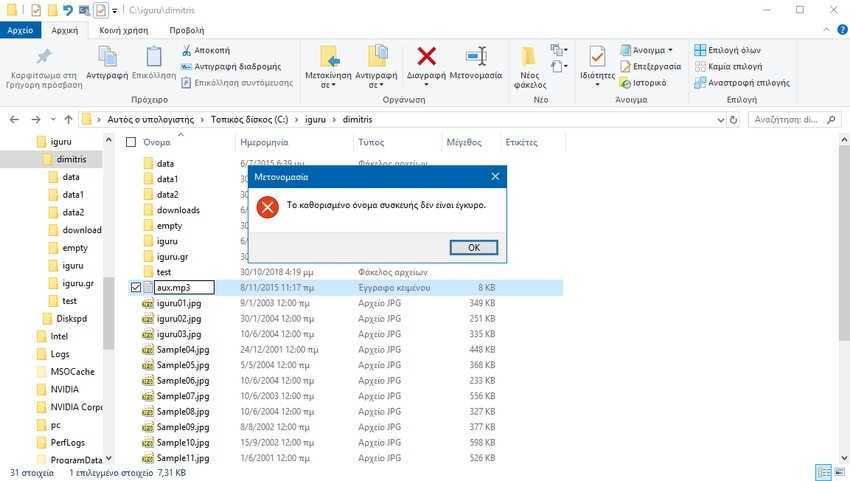
Task: Click the Διαγραφή red X icon
Action: [427, 56]
